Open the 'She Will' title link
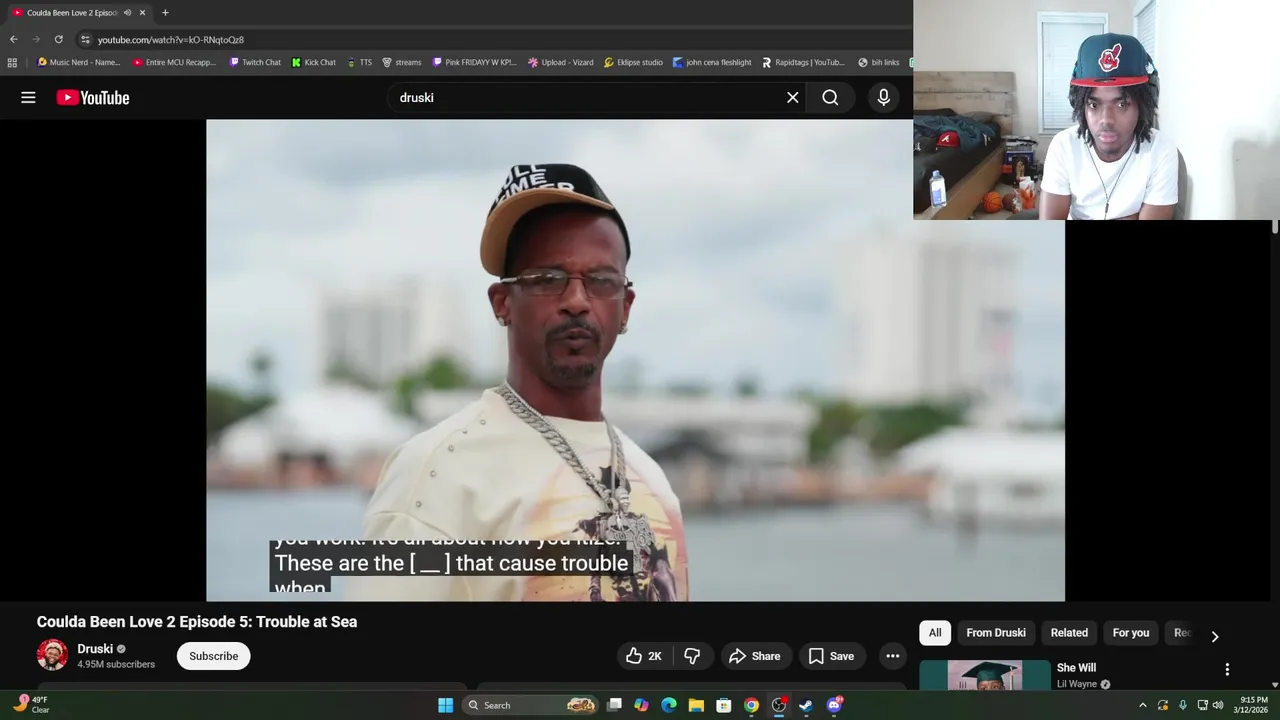 (1076, 668)
